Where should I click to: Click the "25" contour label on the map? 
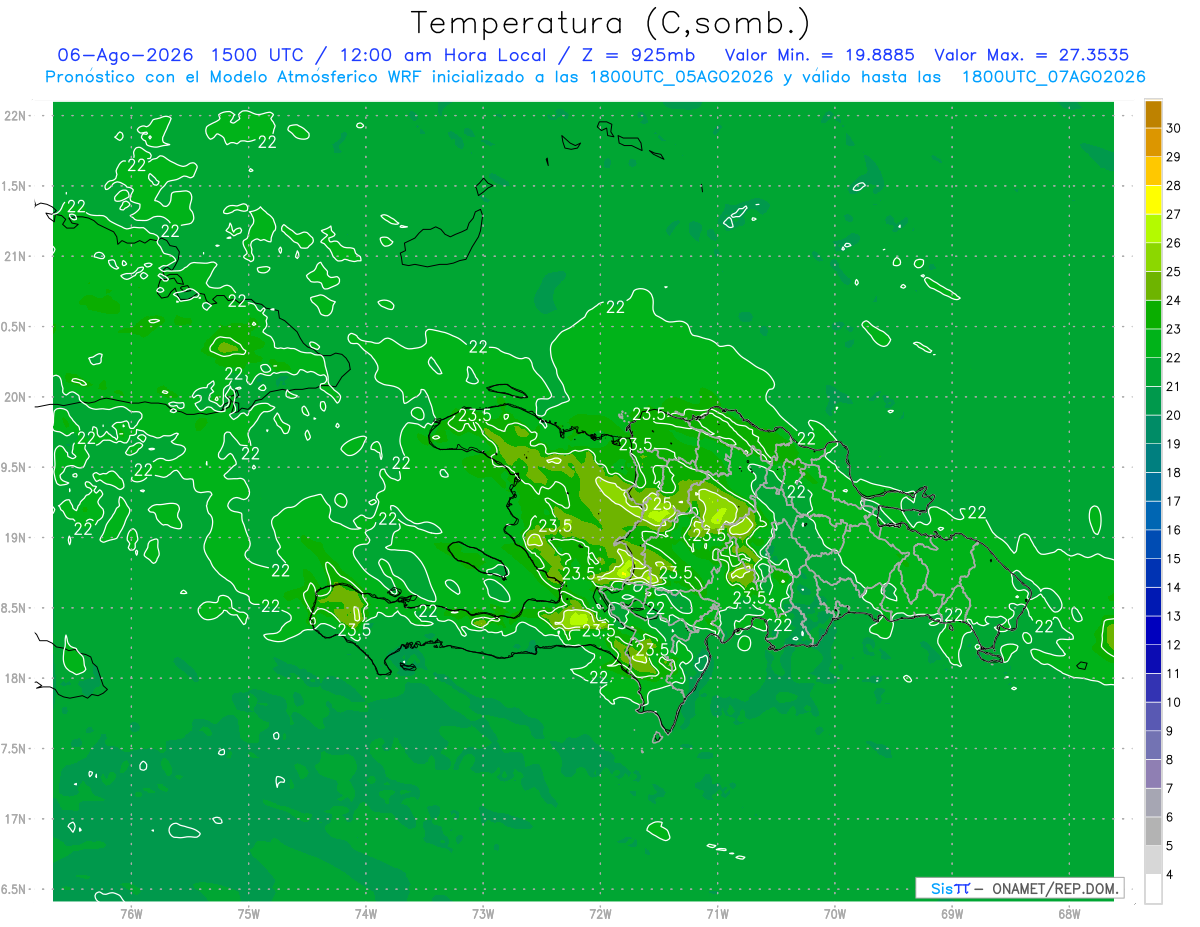click(x=661, y=505)
